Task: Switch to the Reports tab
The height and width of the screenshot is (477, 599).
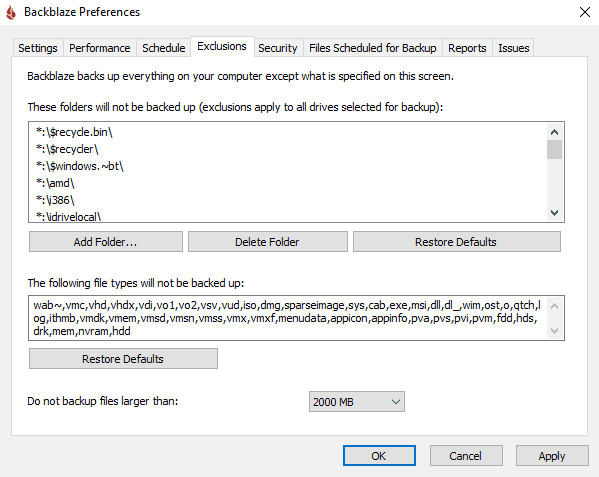Action: pyautogui.click(x=467, y=48)
